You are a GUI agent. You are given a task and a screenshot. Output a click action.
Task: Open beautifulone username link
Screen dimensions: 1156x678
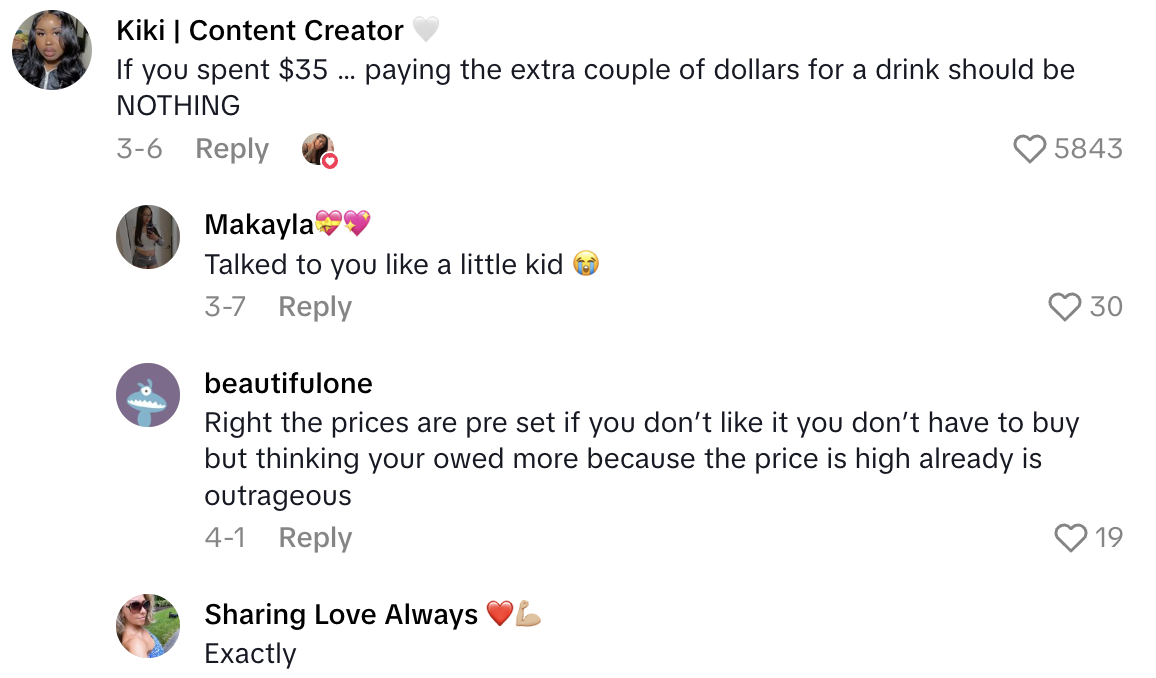[x=288, y=383]
